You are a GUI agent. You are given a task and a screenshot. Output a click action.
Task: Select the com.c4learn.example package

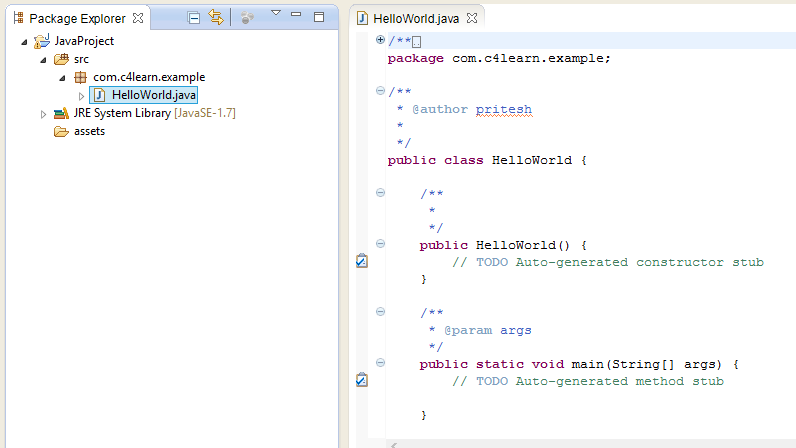pyautogui.click(x=149, y=77)
